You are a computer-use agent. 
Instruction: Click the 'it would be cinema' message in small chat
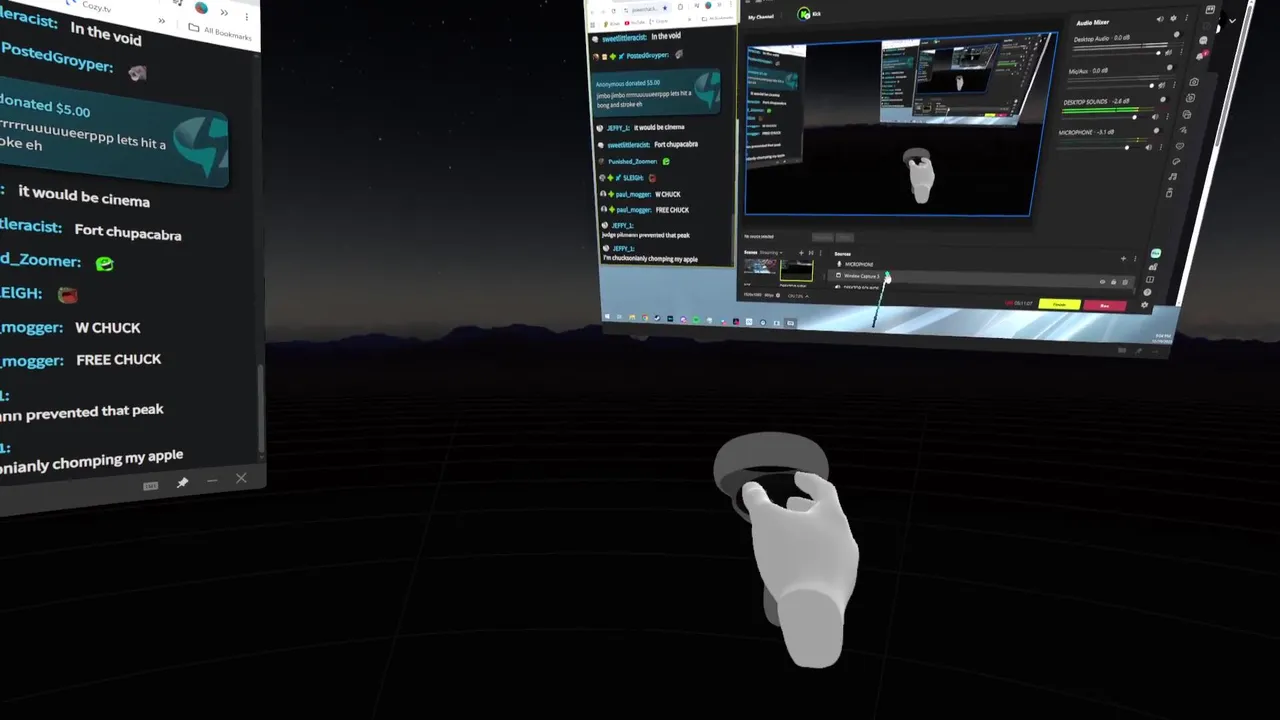click(x=659, y=128)
